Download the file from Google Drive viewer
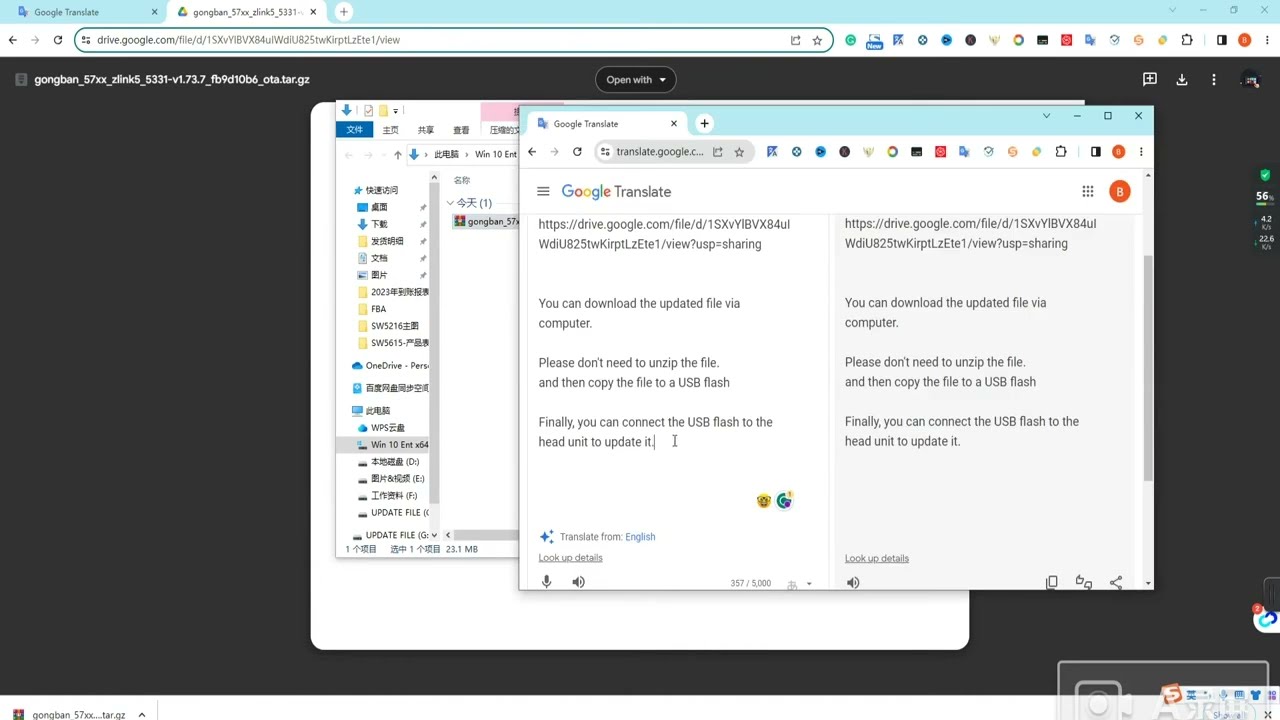 pyautogui.click(x=1182, y=80)
